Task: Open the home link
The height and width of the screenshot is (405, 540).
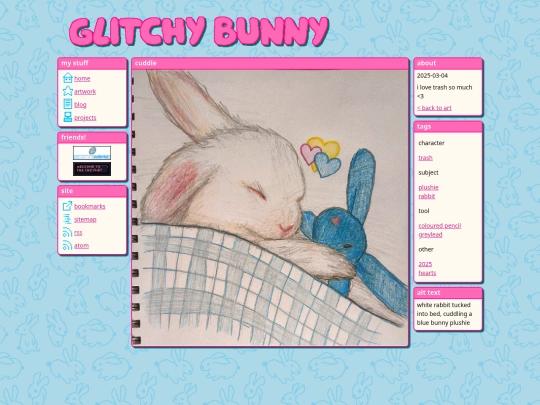Action: pos(82,79)
